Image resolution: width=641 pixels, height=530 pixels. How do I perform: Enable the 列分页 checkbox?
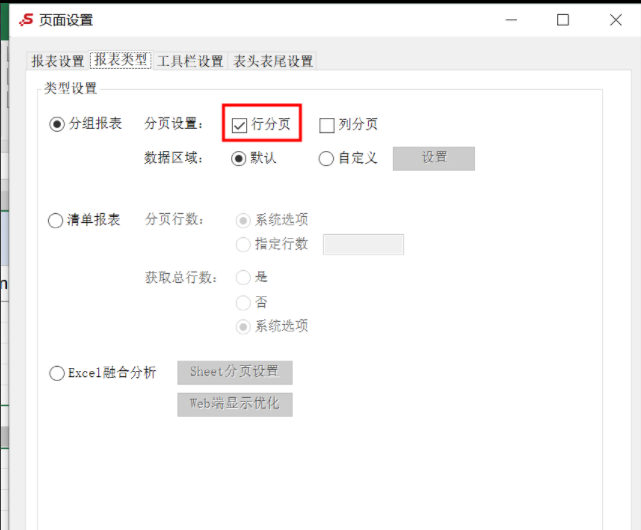click(x=327, y=125)
